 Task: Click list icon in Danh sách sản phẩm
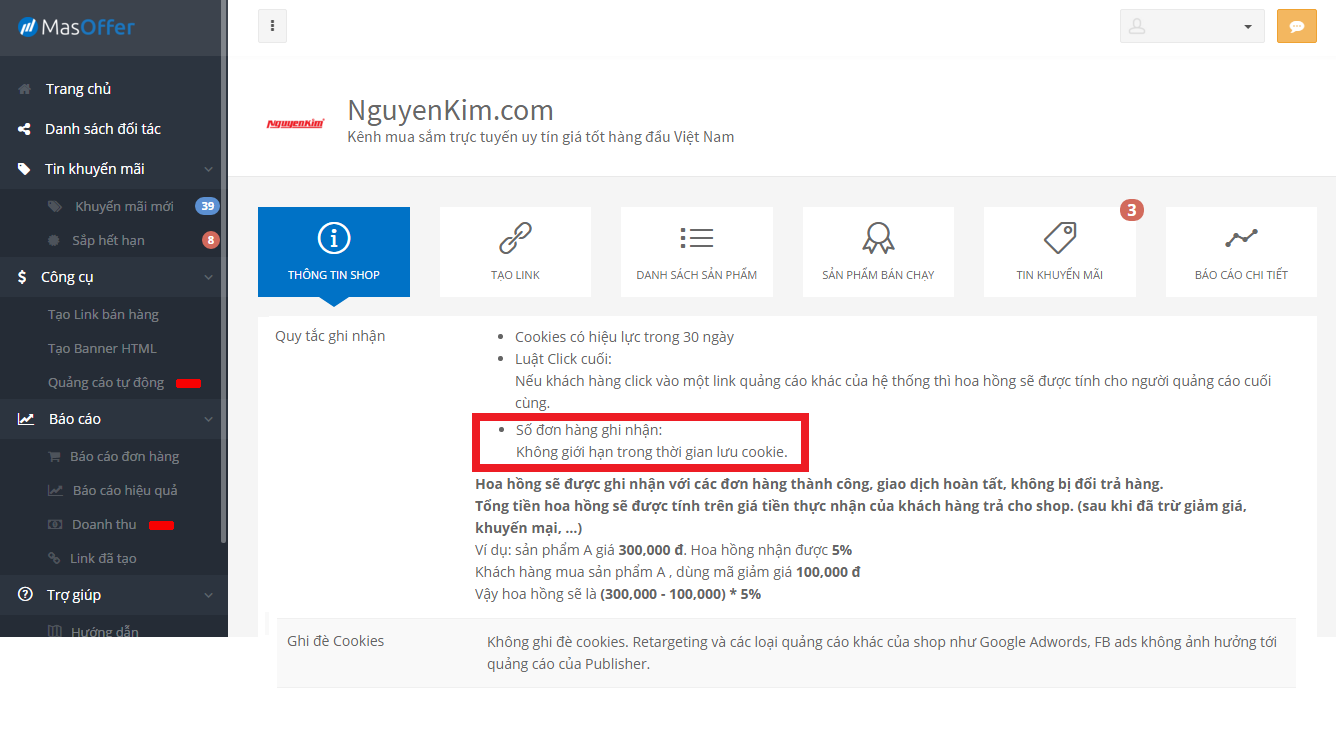(x=697, y=238)
